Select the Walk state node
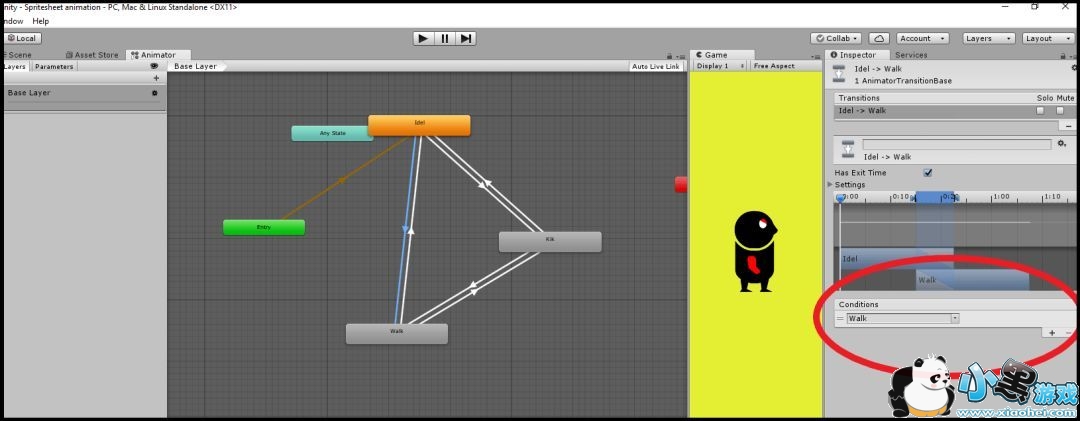Viewport: 1080px width, 421px height. click(397, 333)
